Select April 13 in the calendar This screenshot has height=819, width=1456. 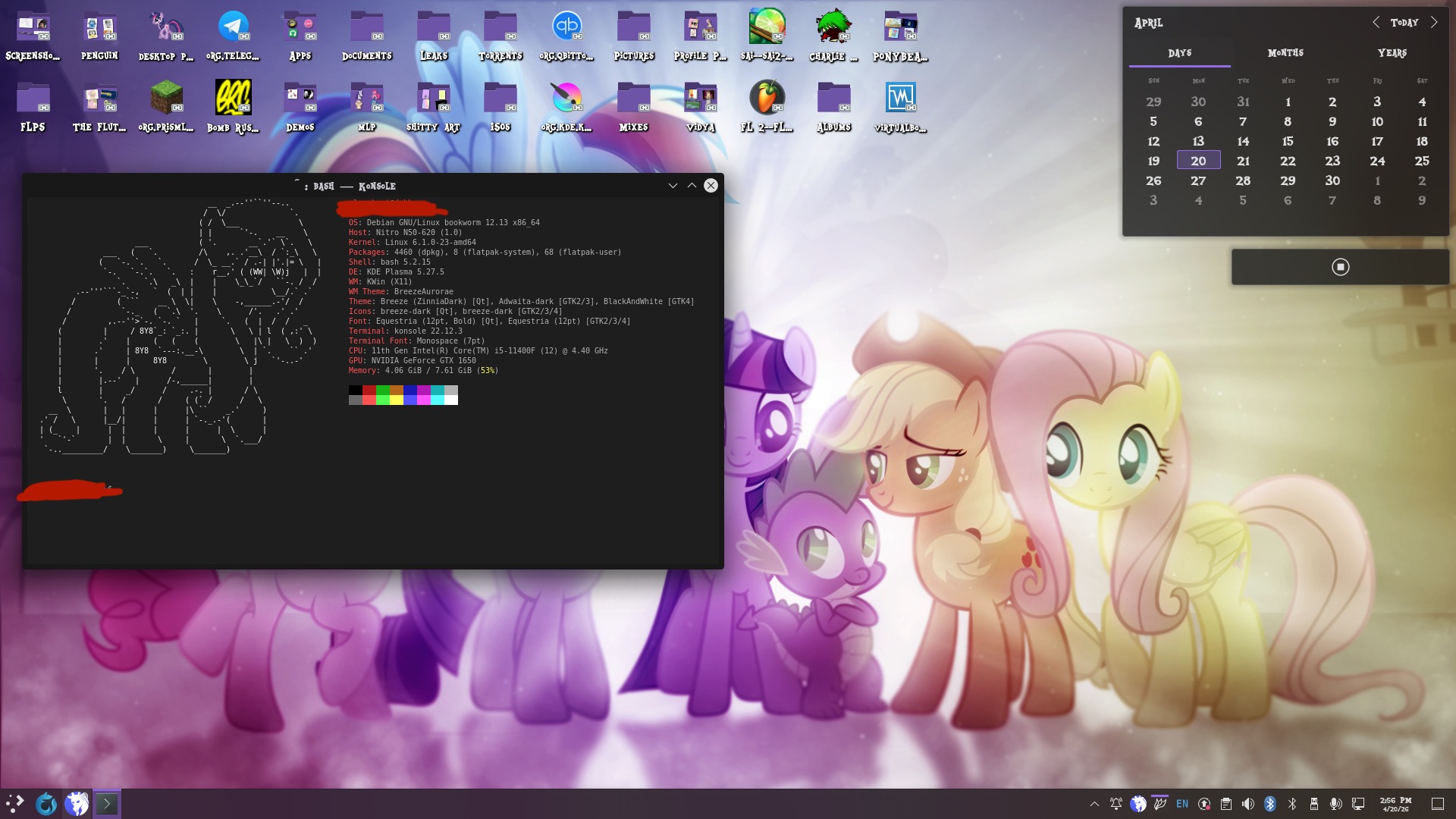(x=1198, y=141)
